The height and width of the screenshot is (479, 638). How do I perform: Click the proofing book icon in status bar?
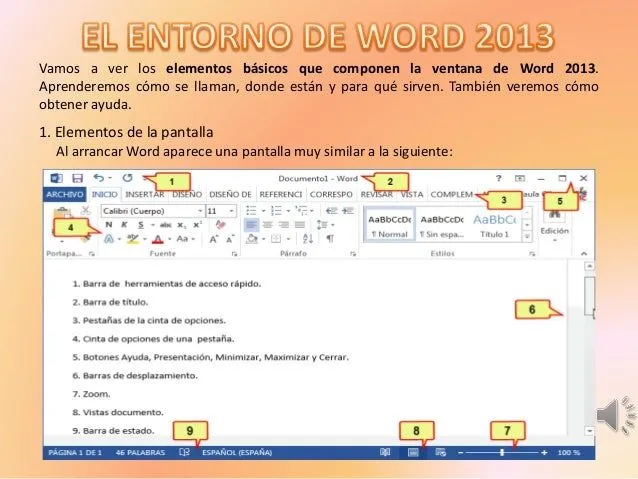(184, 453)
